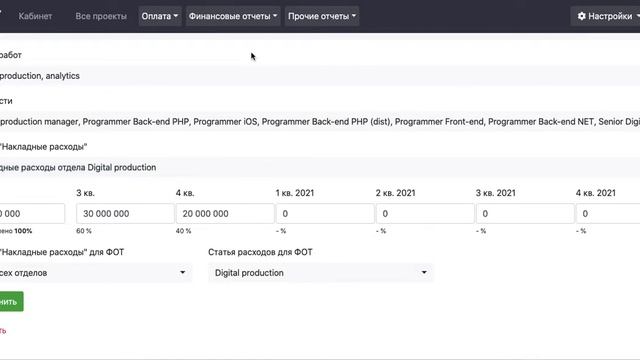Image resolution: width=640 pixels, height=360 pixels.
Task: Click the gear icon beside Настройки
Action: 582,16
